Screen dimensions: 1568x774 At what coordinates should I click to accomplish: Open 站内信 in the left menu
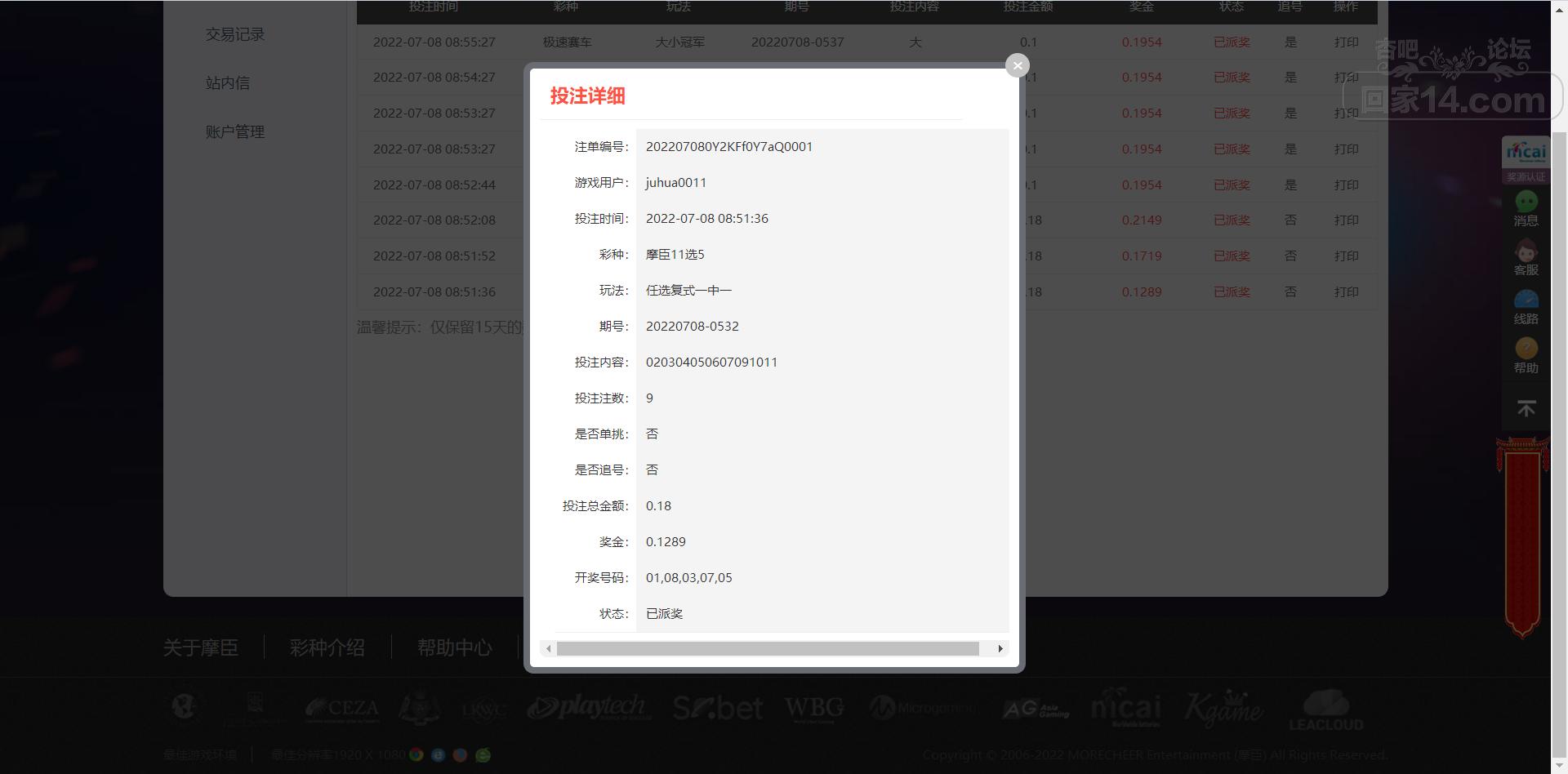point(228,83)
